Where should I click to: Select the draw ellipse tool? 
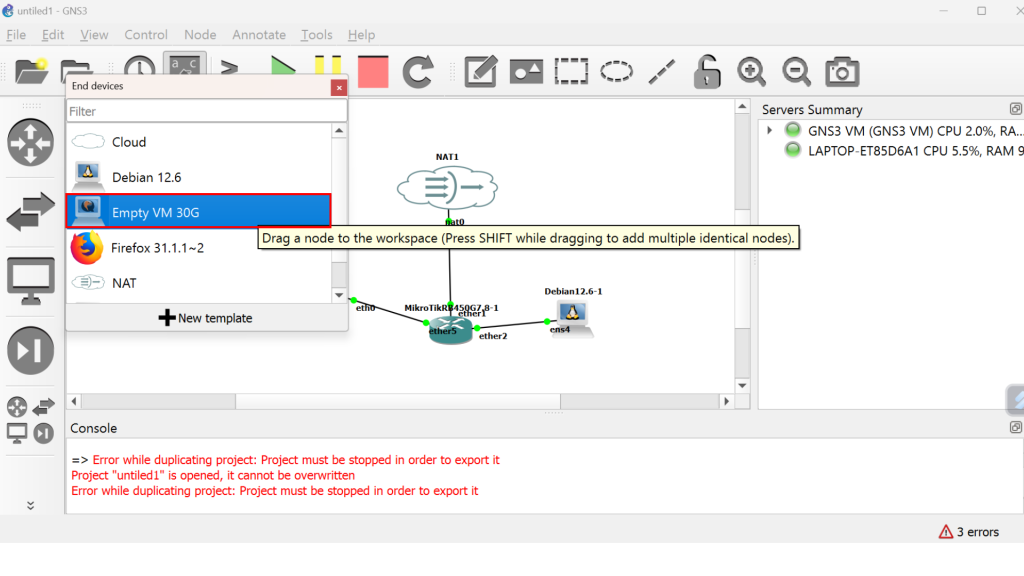[616, 72]
